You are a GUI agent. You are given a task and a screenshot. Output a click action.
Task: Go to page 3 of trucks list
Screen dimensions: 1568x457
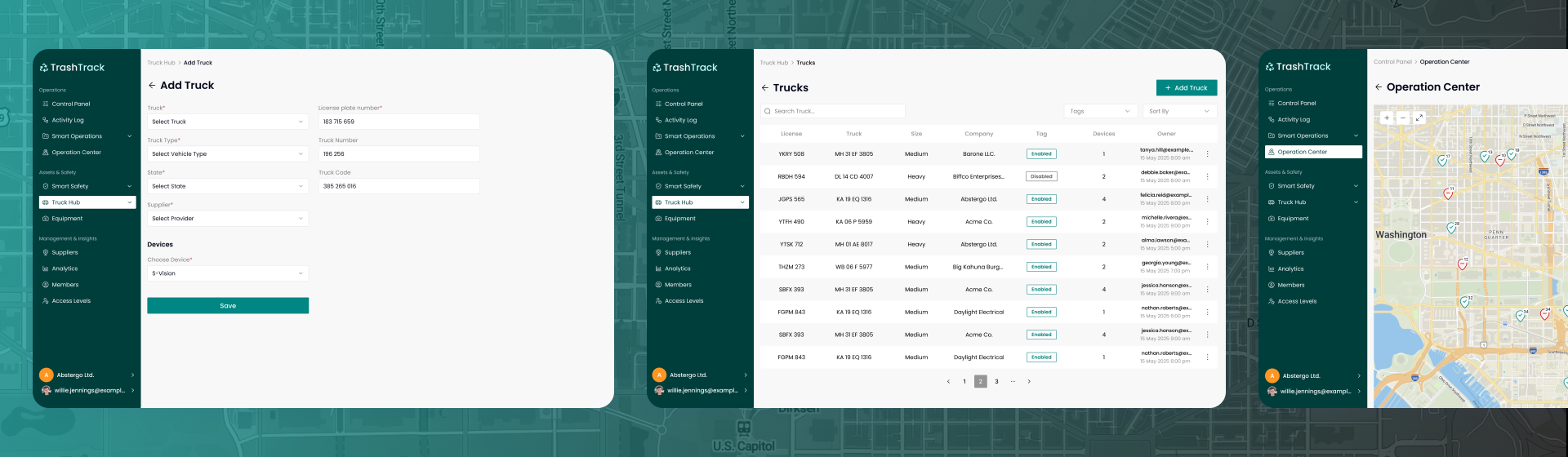click(x=996, y=382)
